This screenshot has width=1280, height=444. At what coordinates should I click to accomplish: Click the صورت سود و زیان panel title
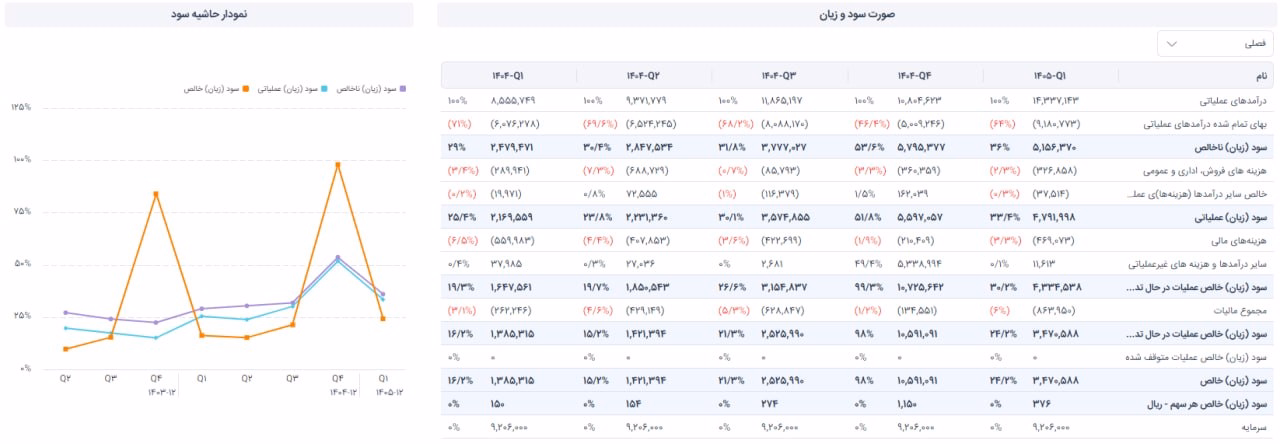coord(858,14)
